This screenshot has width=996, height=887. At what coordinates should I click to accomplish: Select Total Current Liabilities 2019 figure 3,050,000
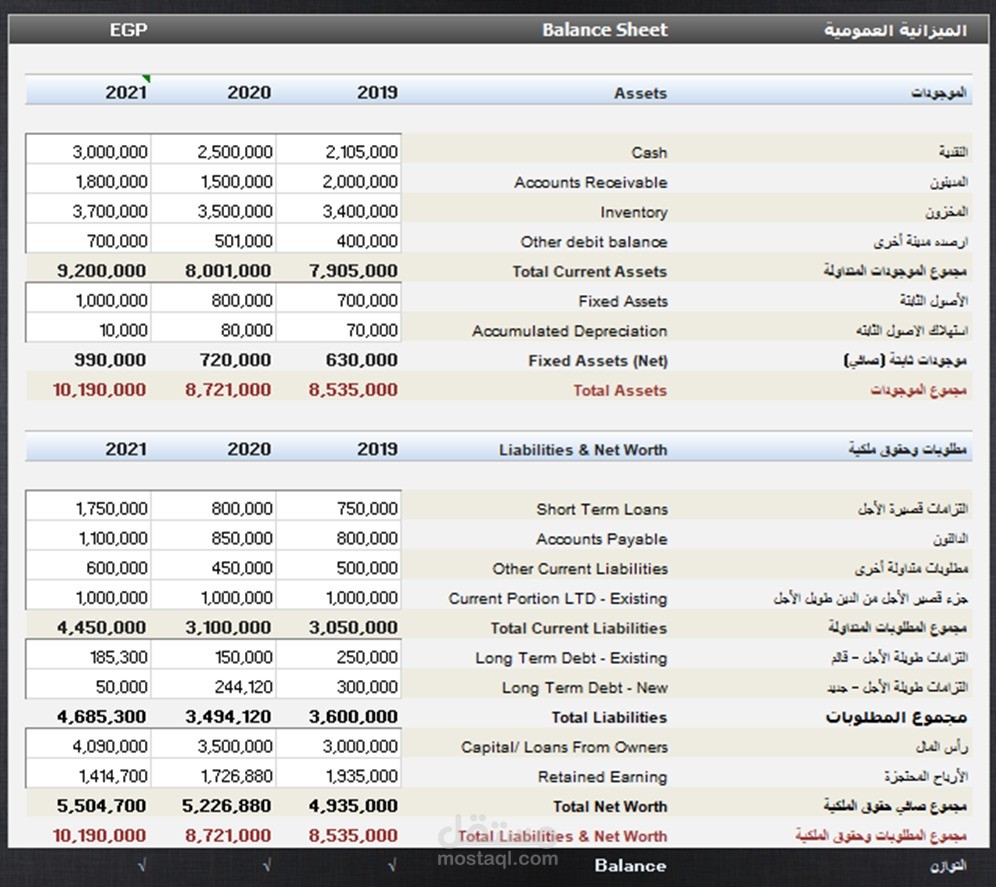tap(353, 628)
